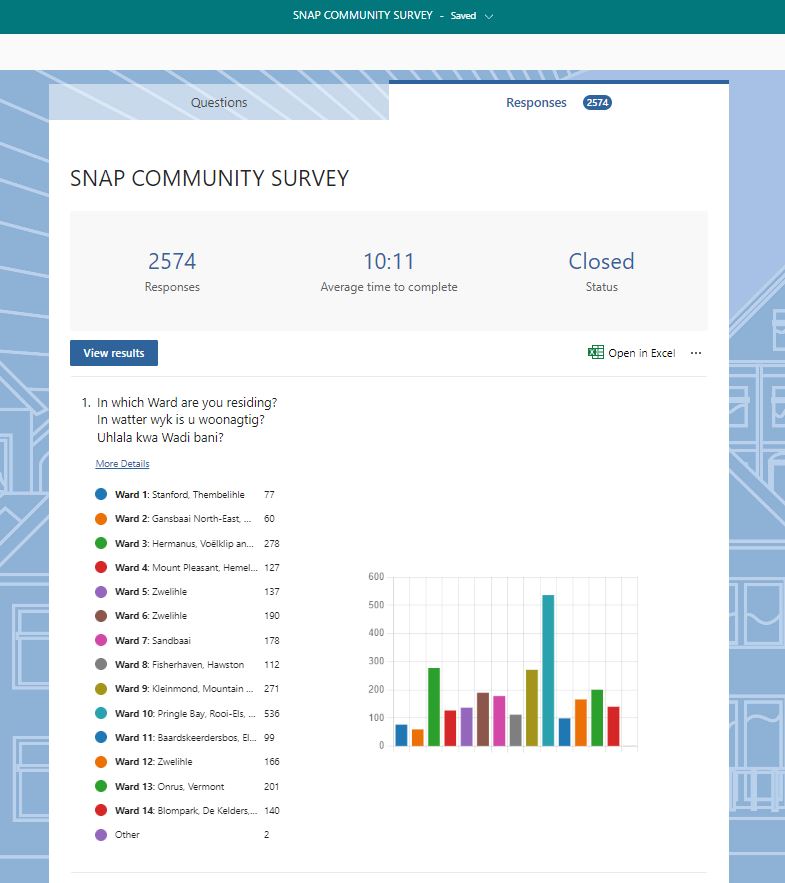This screenshot has height=883, width=785.
Task: Click the Open in Excel text link
Action: (641, 353)
